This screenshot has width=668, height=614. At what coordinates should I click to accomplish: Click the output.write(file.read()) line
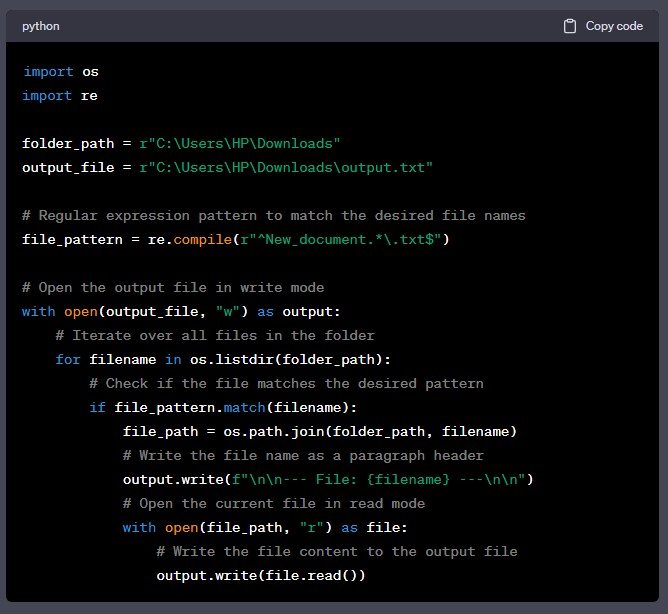260,576
